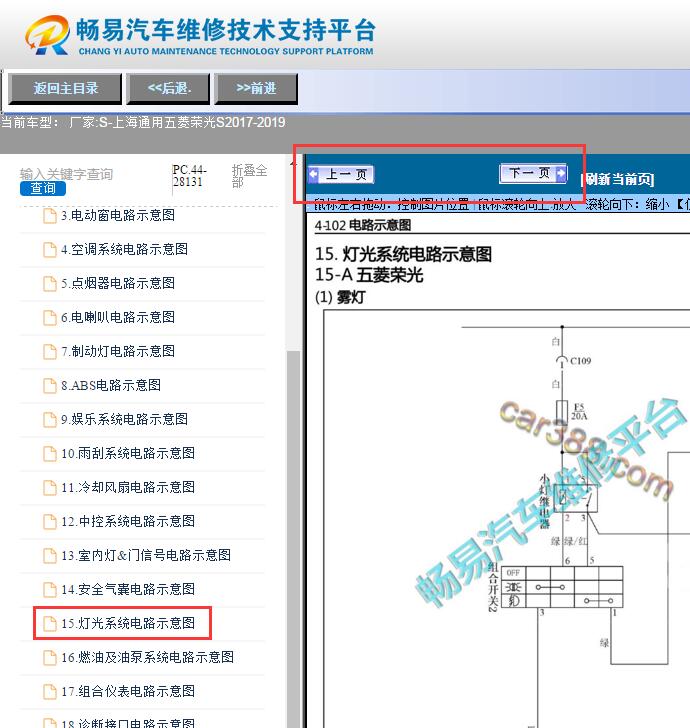Click the right arrow icon on 下一页
Image resolution: width=690 pixels, height=728 pixels.
tap(561, 174)
